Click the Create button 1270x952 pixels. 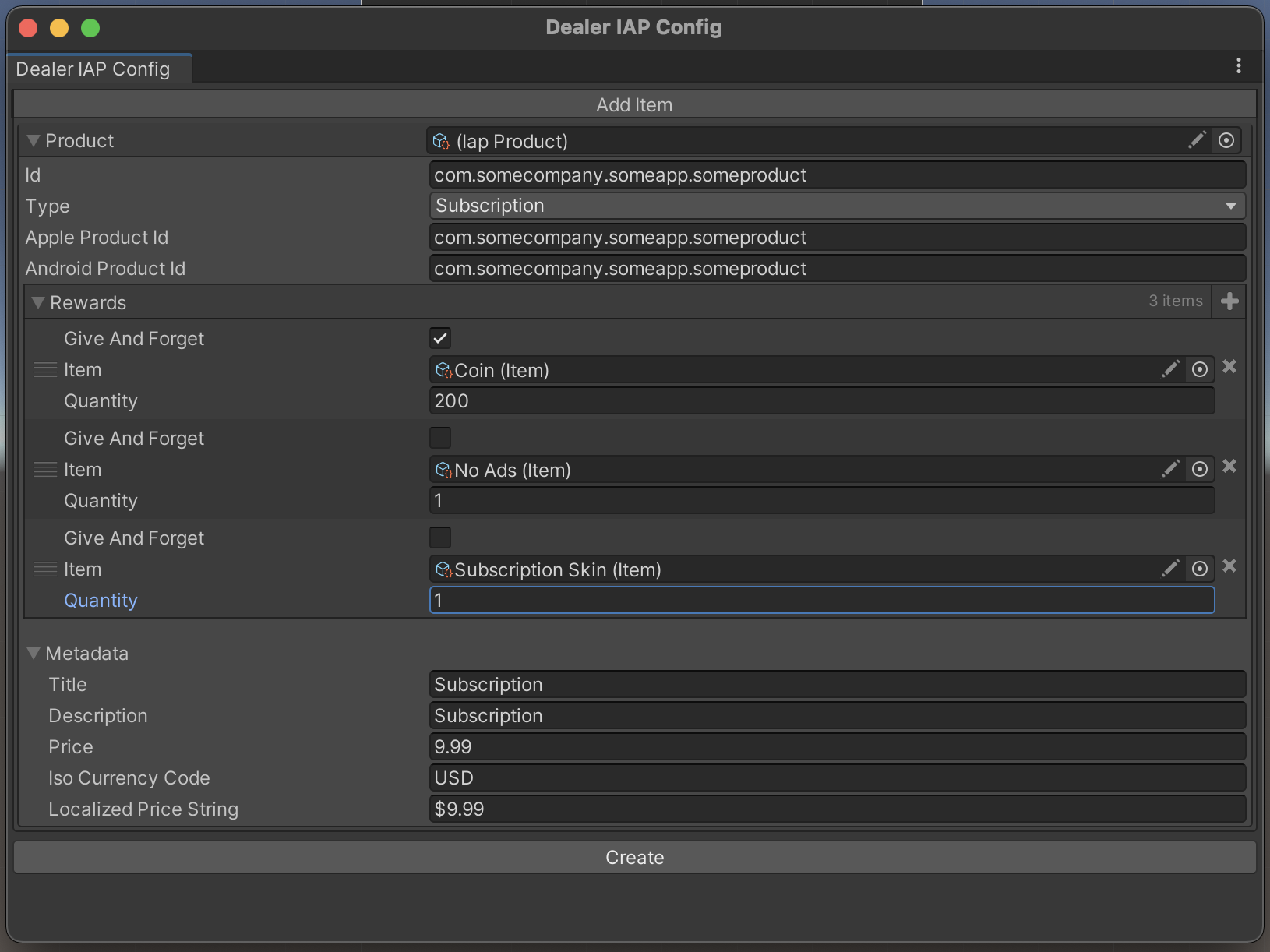coord(634,857)
